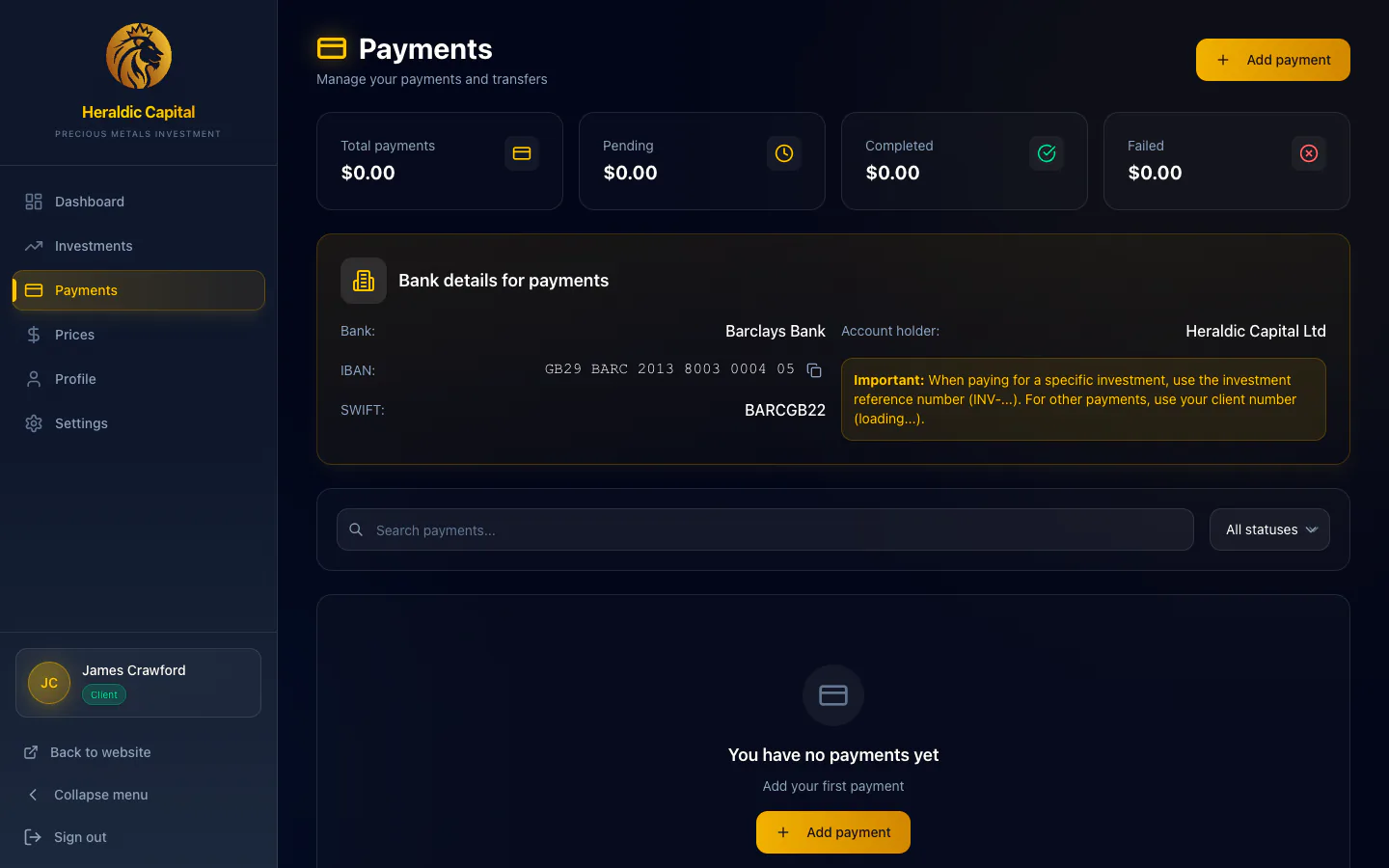Open Prices via the dollar icon
The width and height of the screenshot is (1389, 868).
click(x=33, y=335)
